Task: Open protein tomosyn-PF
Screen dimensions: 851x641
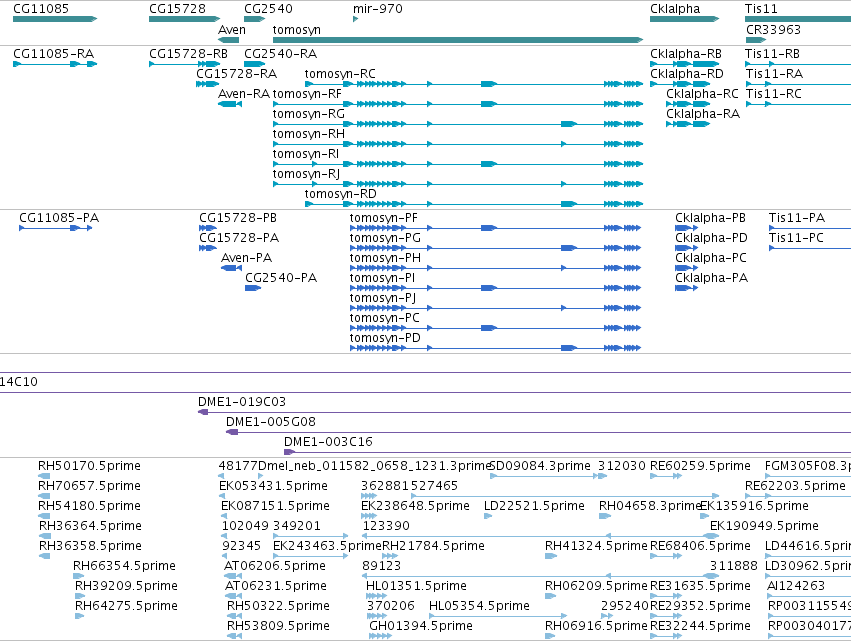Action: 384,218
